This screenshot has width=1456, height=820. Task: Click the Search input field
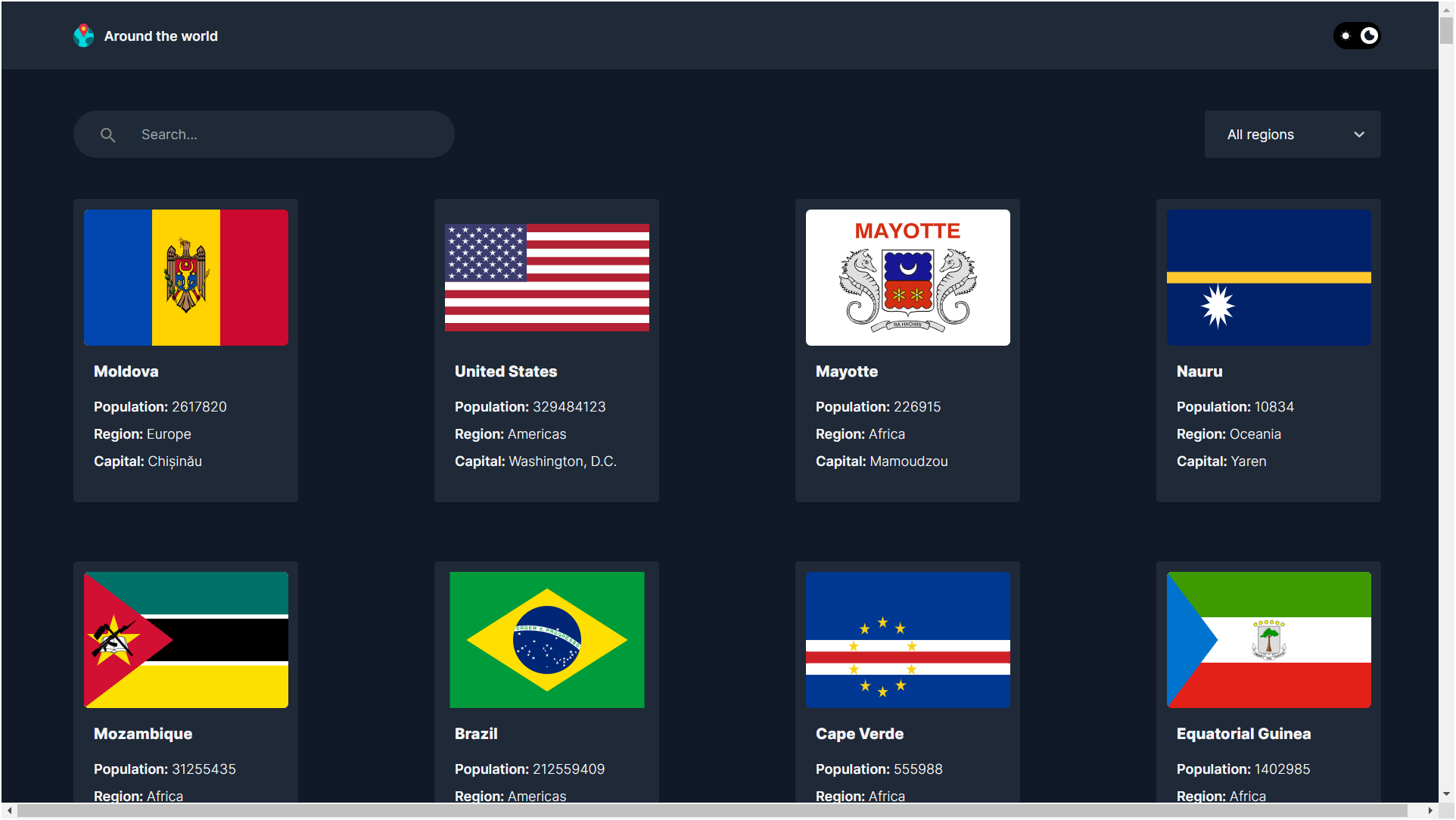point(288,135)
